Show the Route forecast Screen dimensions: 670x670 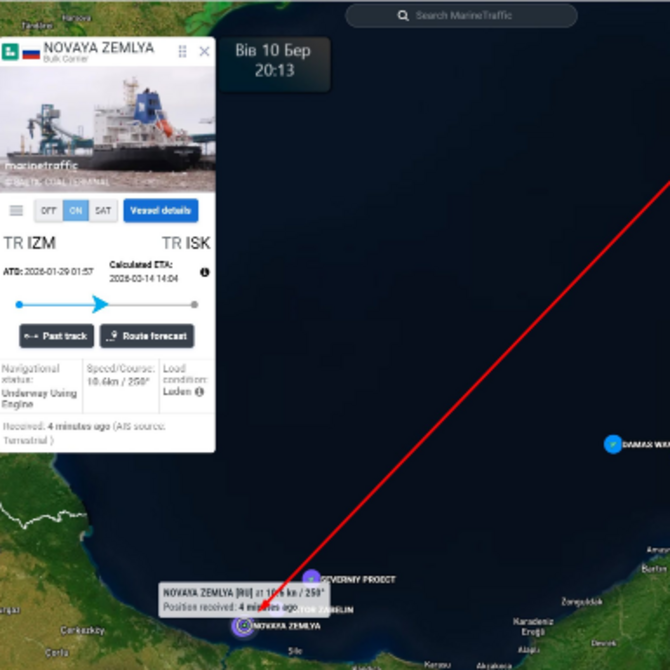pyautogui.click(x=147, y=336)
